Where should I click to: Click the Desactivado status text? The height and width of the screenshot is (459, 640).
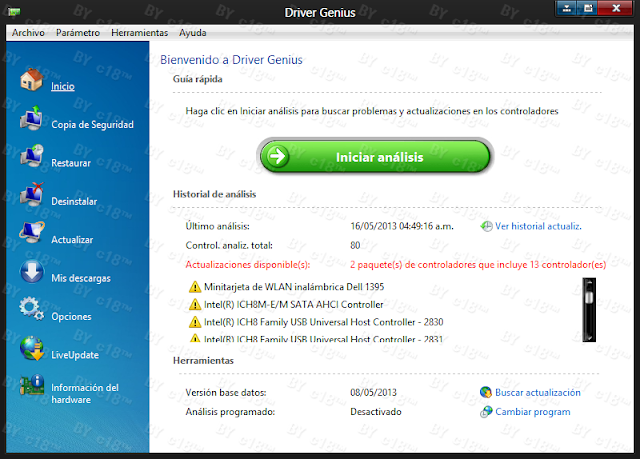point(376,412)
